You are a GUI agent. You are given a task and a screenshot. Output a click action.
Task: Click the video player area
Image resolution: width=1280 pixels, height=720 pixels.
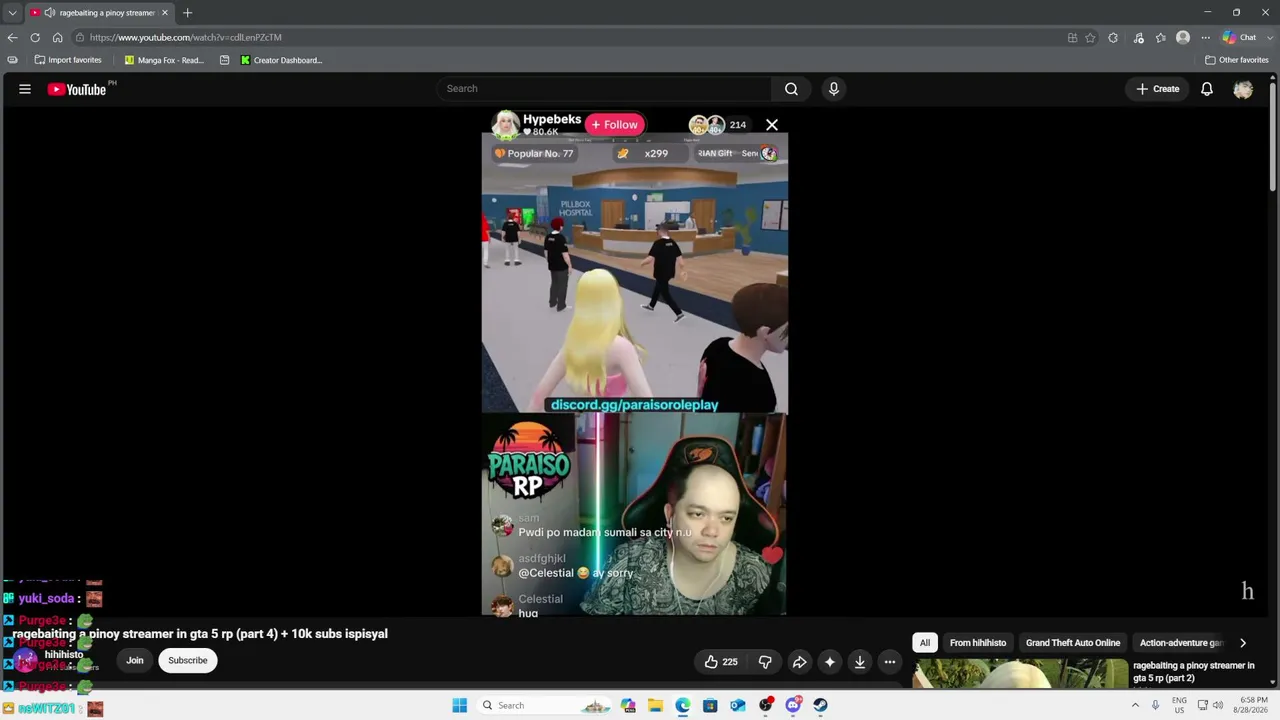point(635,361)
